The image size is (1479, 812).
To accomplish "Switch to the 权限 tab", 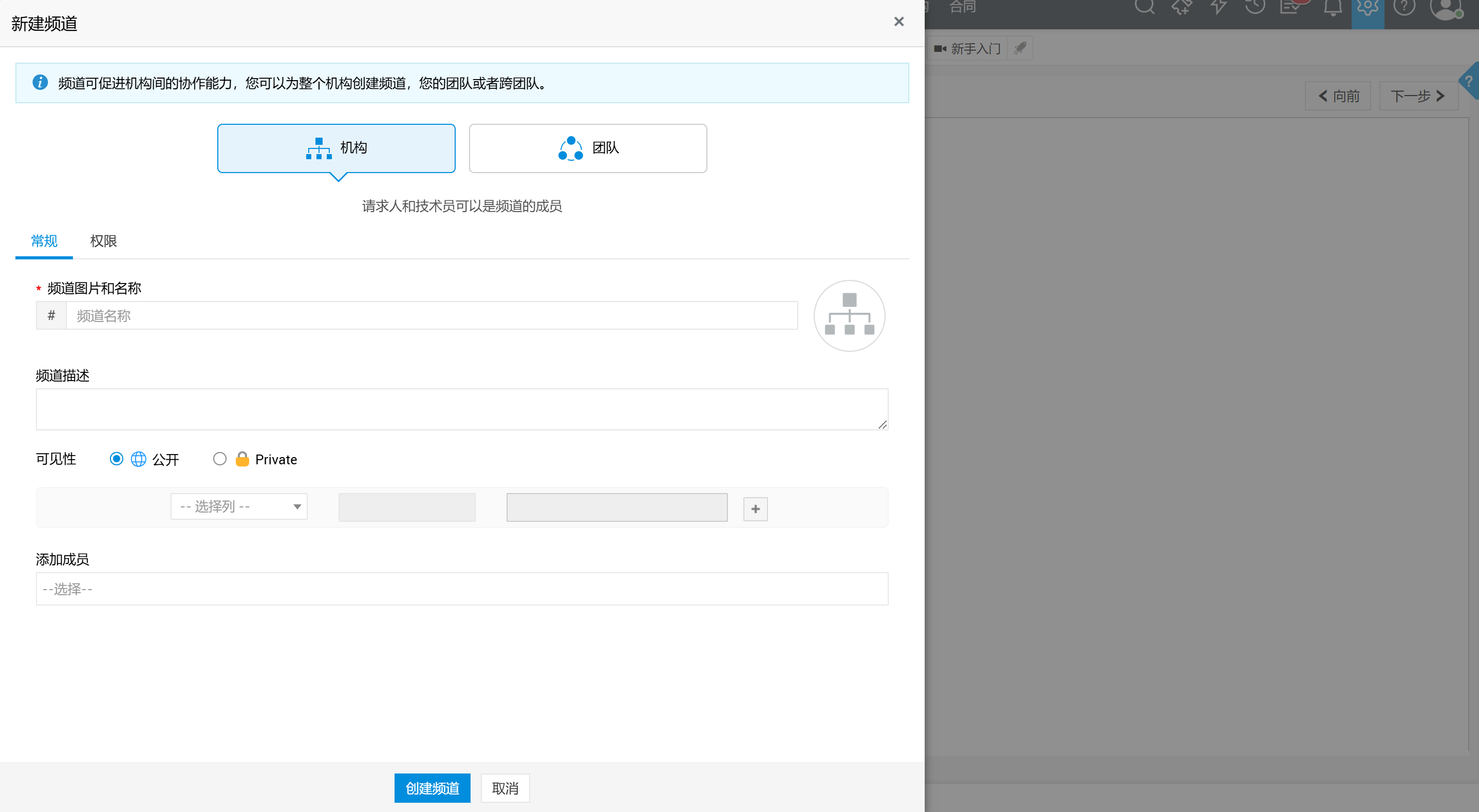I will coord(103,241).
